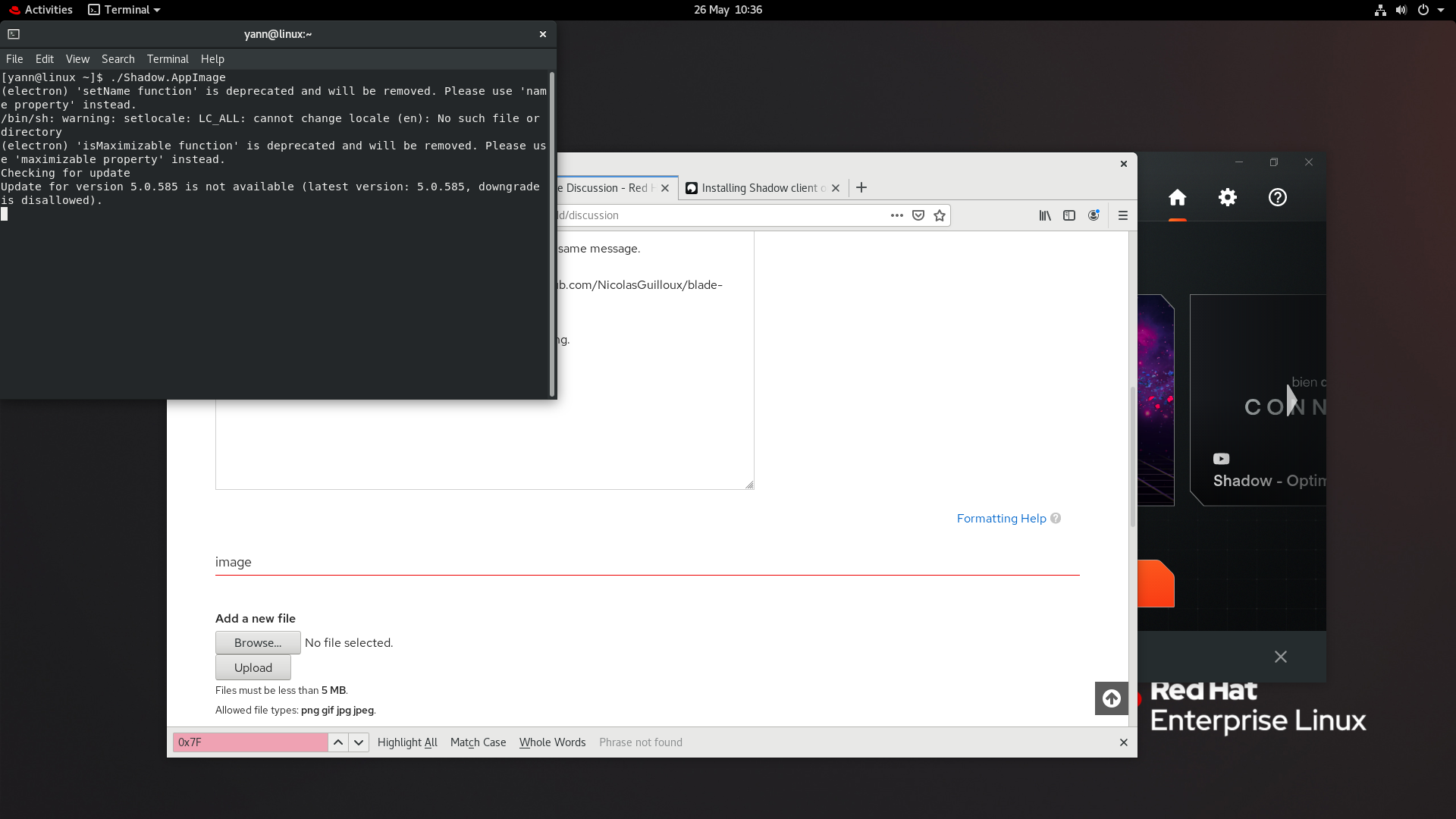Click the extensions icon in Firefox toolbar
This screenshot has height=819, width=1456.
(x=1069, y=215)
